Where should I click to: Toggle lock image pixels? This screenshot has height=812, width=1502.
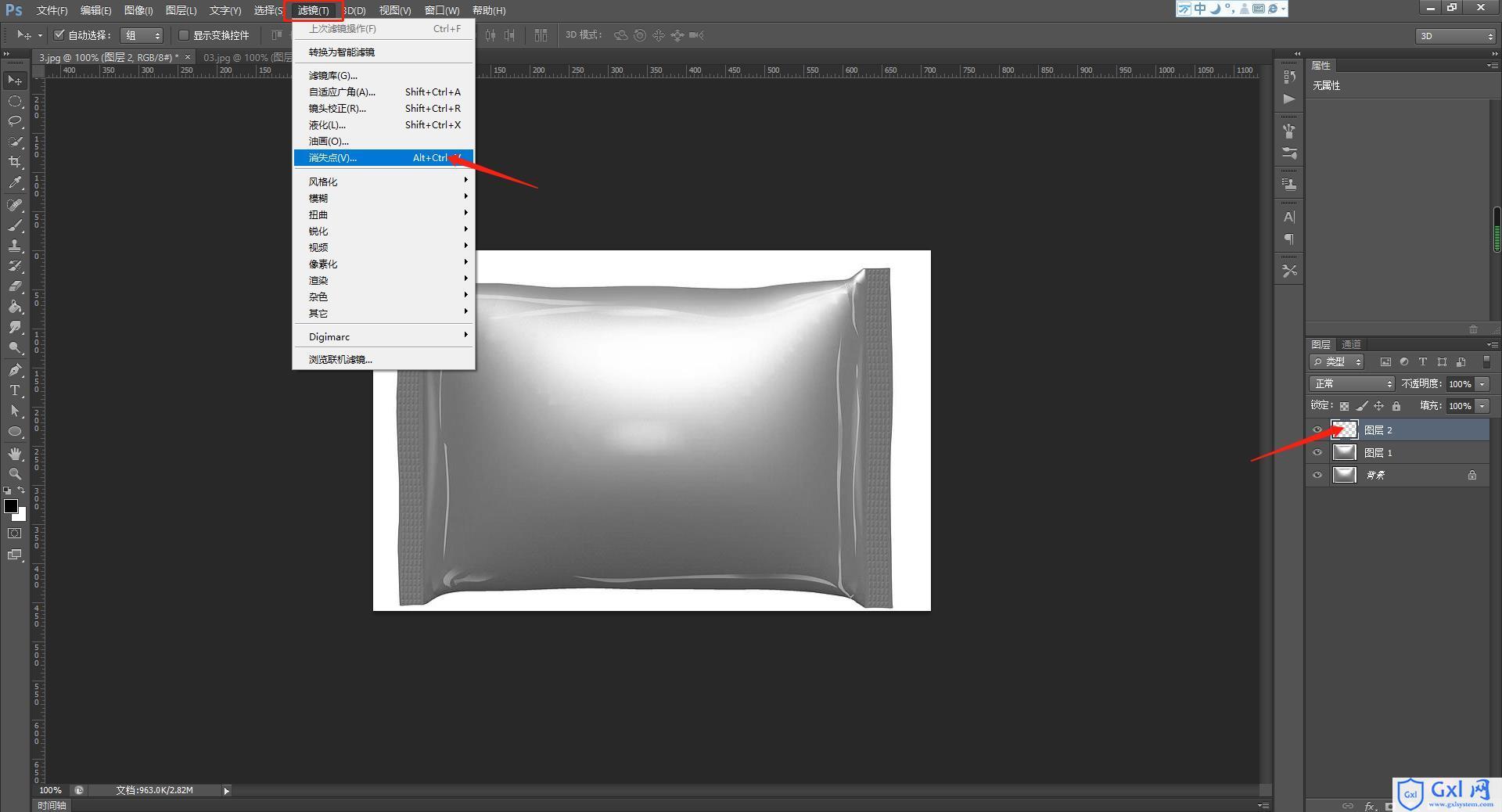[1362, 406]
